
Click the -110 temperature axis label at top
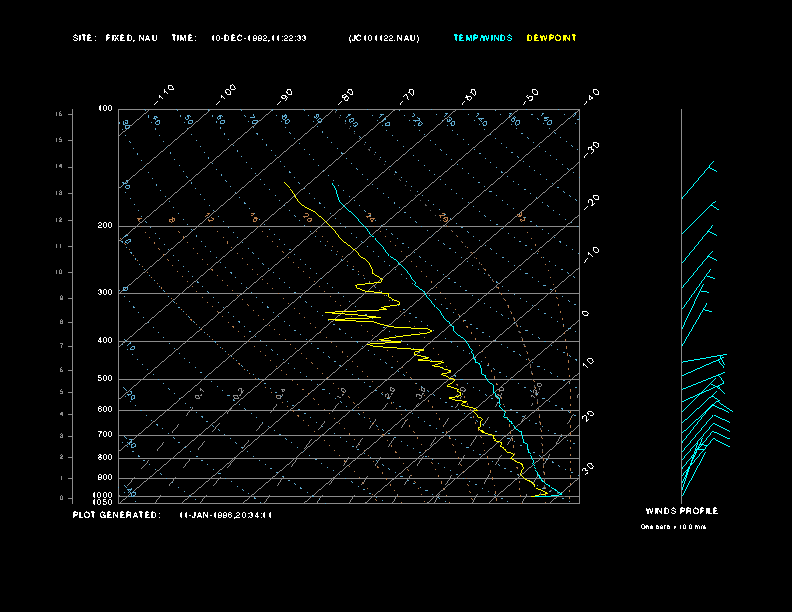[166, 92]
